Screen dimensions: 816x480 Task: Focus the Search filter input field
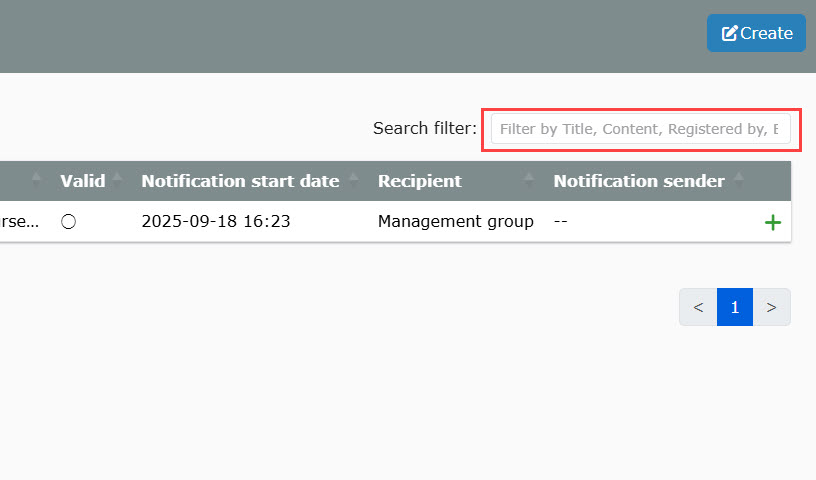(640, 129)
